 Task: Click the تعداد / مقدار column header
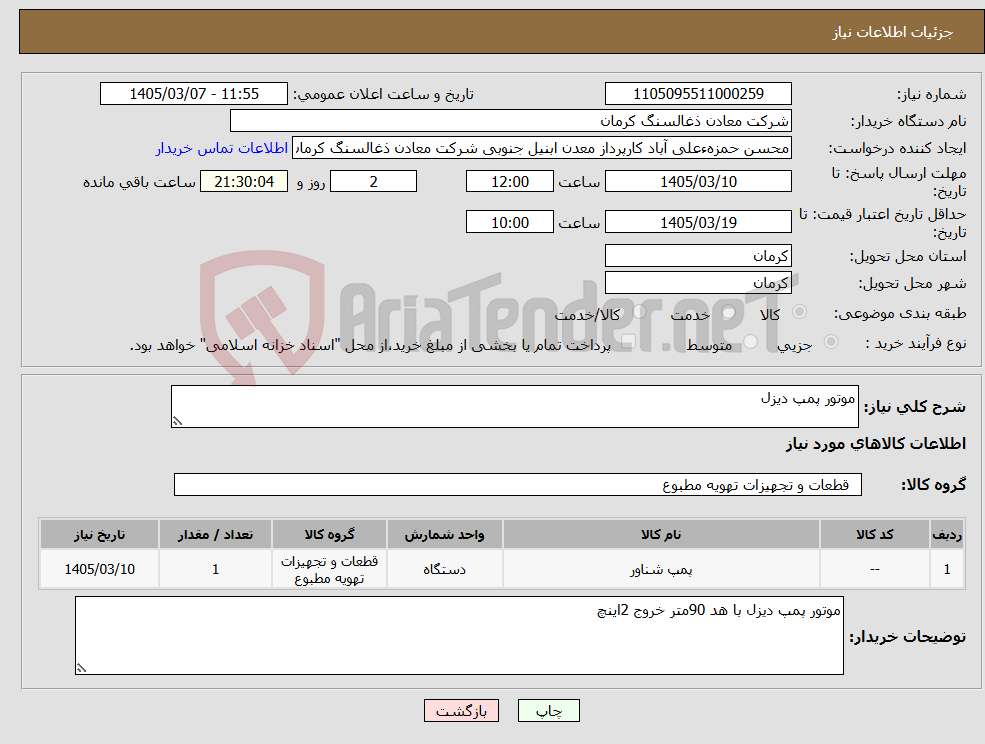[x=215, y=534]
